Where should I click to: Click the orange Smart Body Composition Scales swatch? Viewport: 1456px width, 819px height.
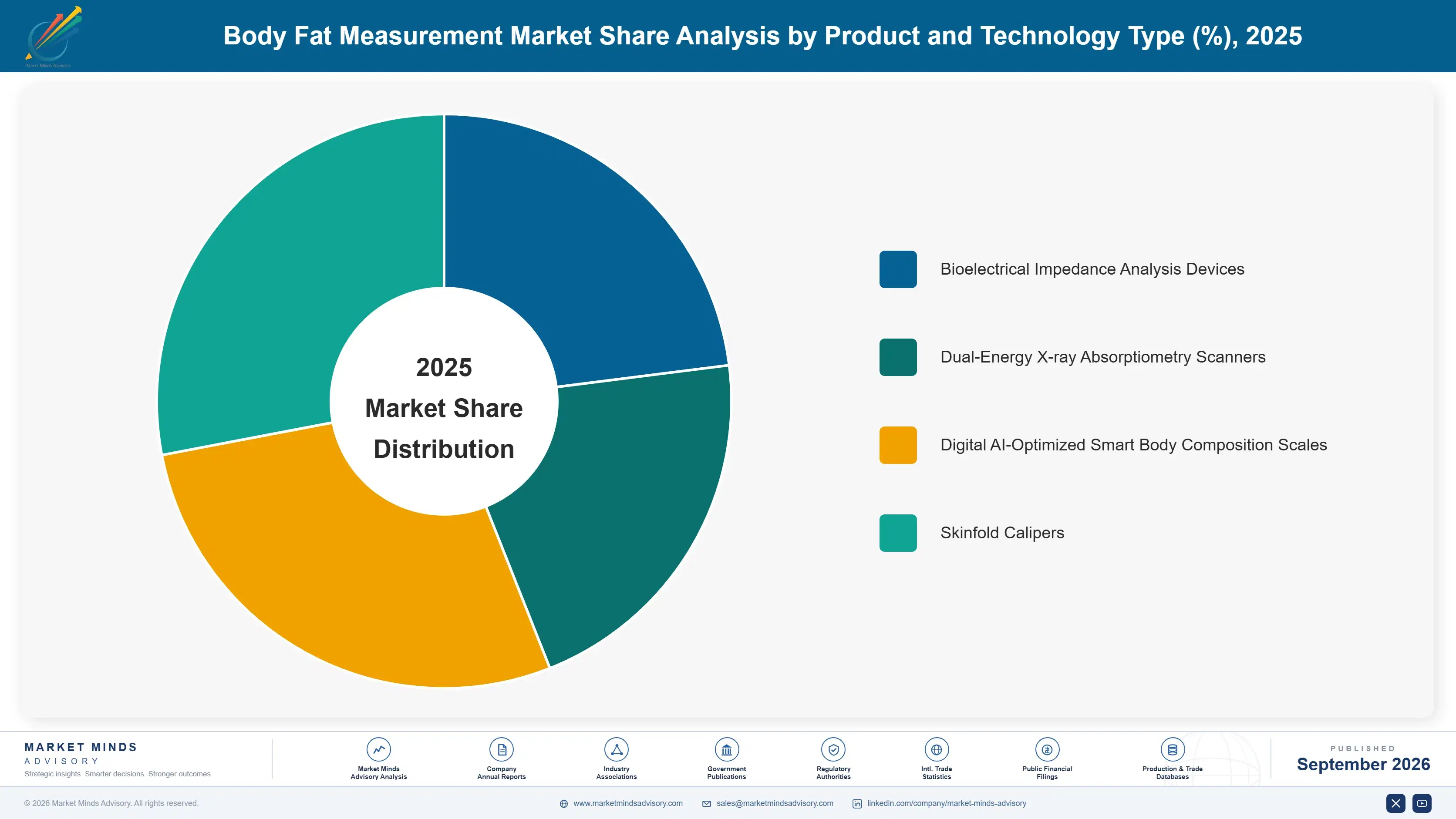898,445
